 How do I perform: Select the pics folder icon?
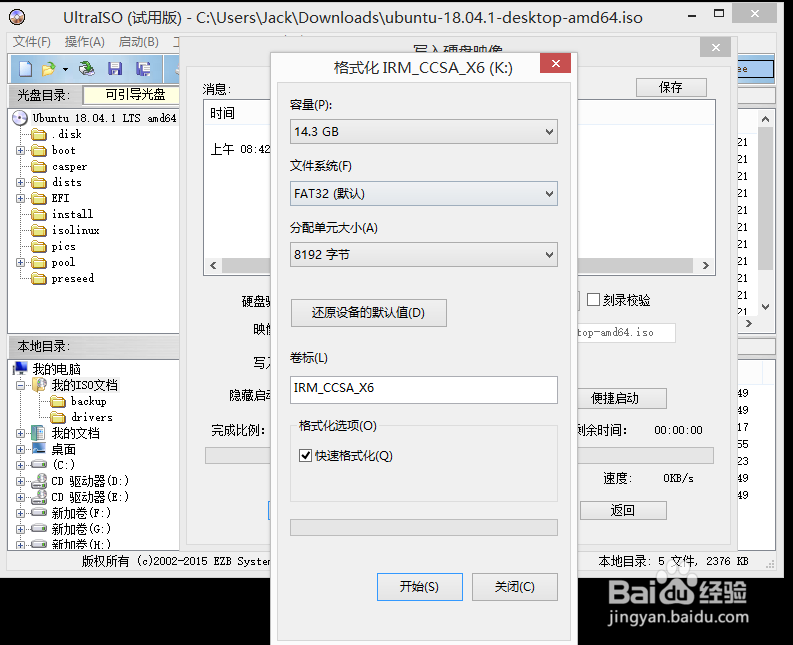38,247
